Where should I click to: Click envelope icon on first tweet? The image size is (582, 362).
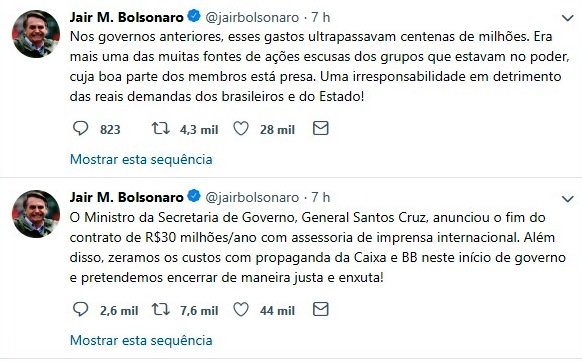321,128
